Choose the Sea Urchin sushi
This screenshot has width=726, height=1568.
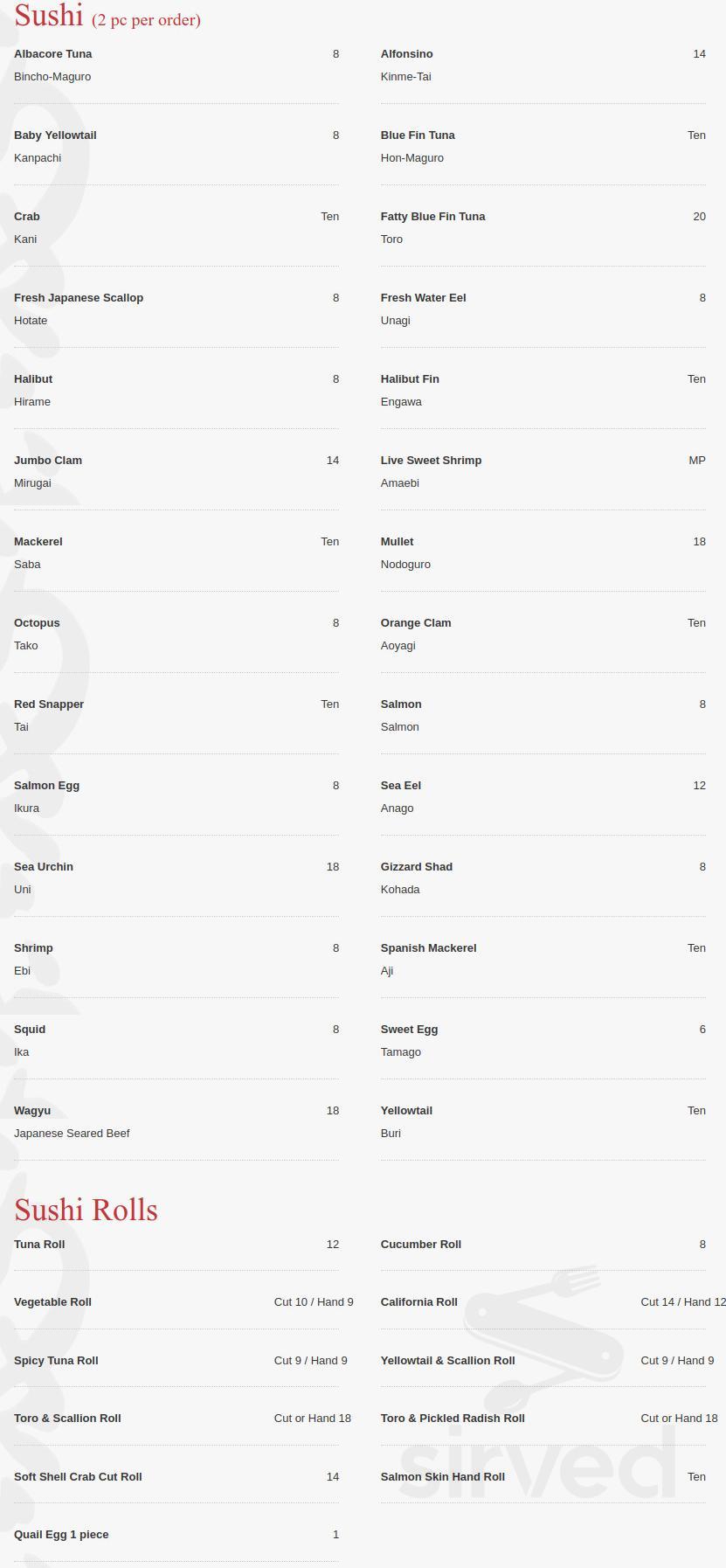[44, 867]
